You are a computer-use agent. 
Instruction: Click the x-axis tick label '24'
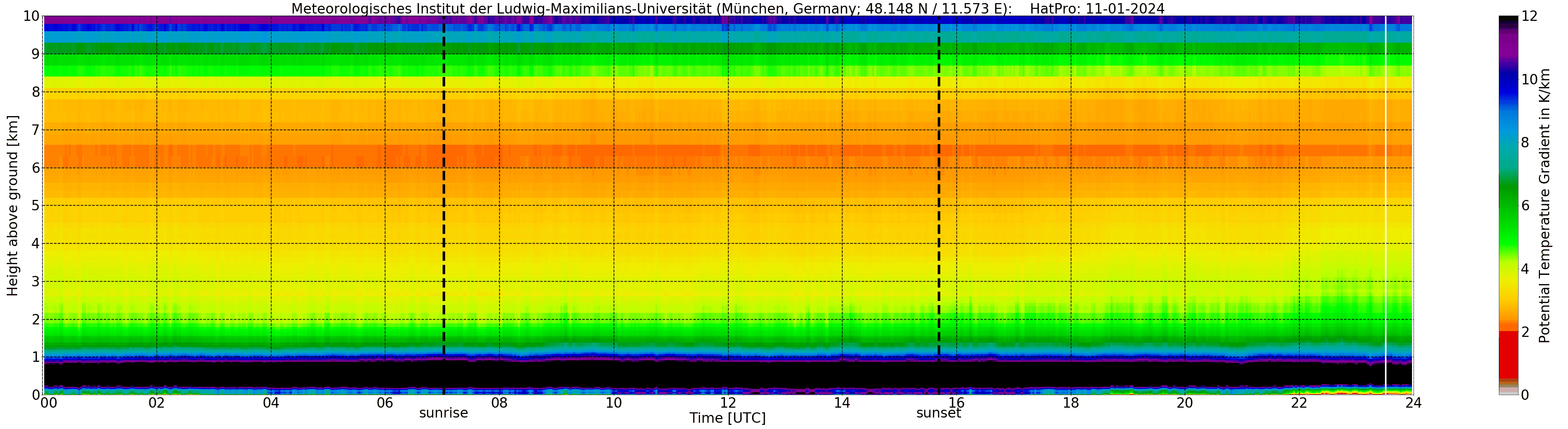[1414, 403]
